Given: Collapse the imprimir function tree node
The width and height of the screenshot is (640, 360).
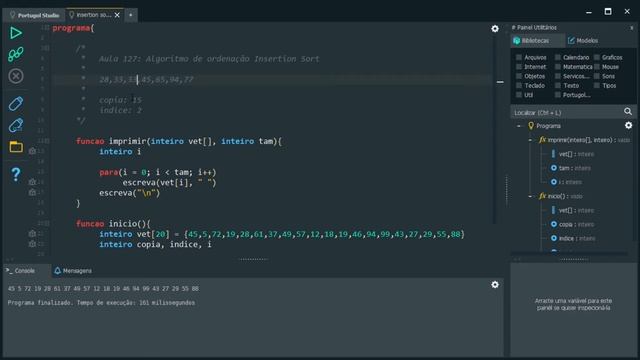Looking at the screenshot, I should [530, 140].
